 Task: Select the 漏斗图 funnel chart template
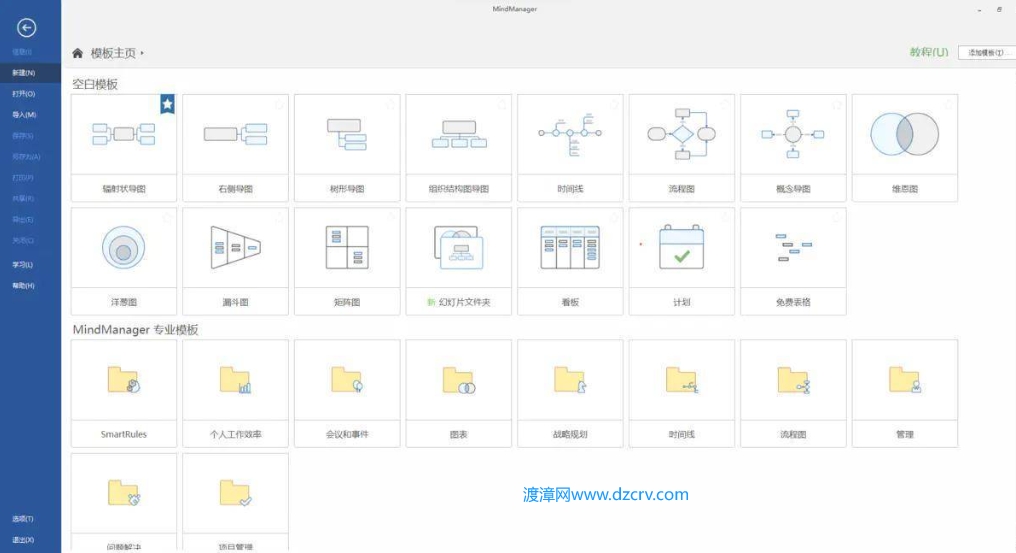click(x=235, y=261)
